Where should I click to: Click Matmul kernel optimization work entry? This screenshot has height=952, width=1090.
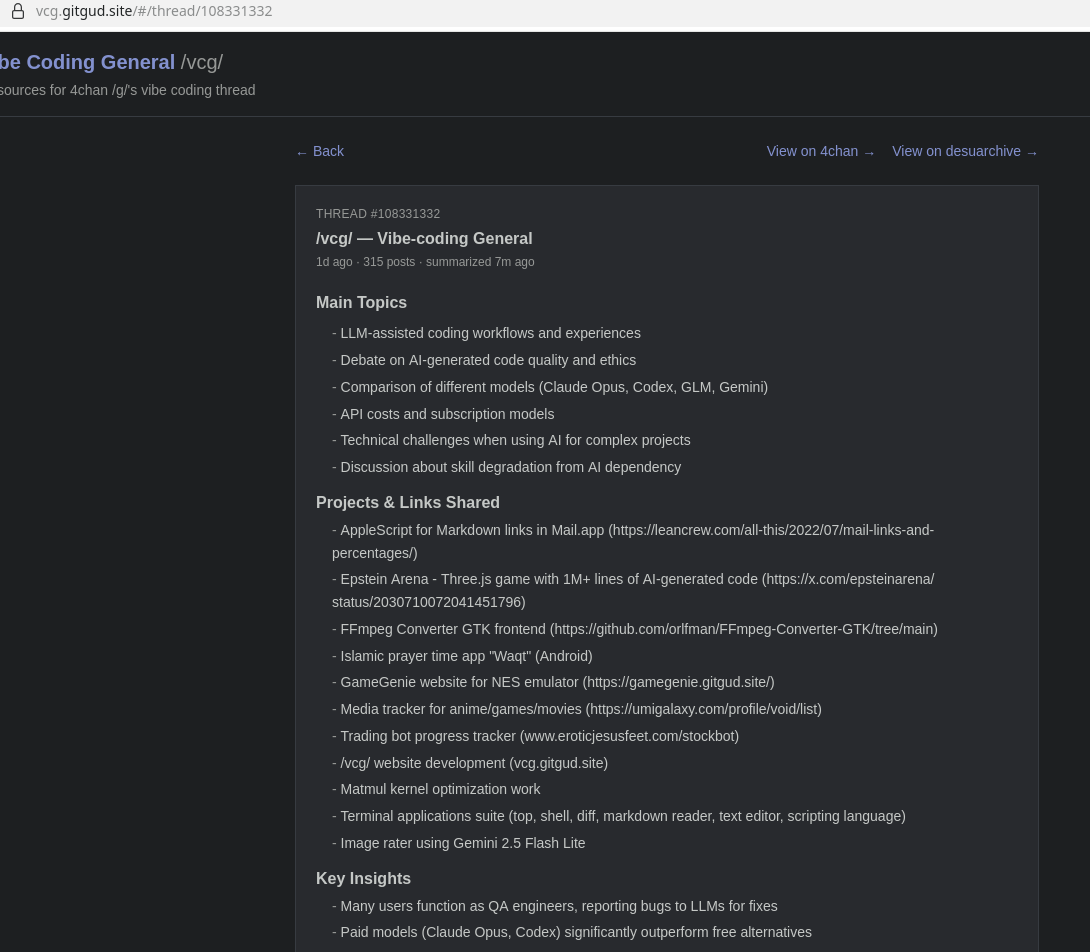[x=436, y=789]
